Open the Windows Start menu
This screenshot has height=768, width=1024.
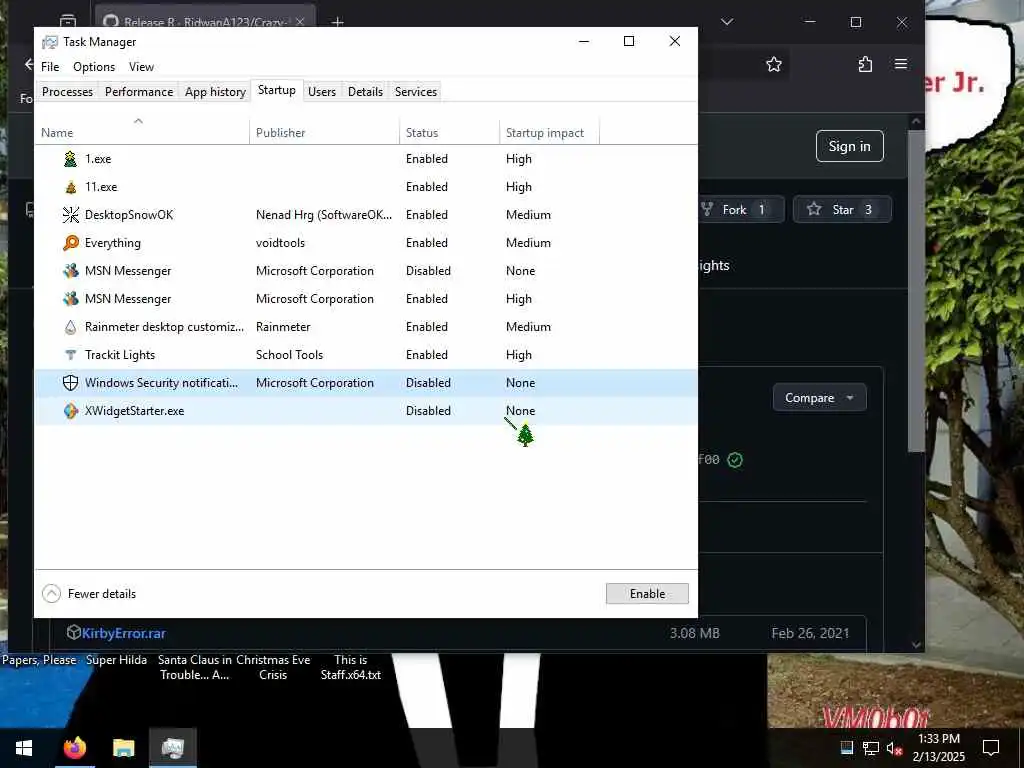pyautogui.click(x=24, y=748)
